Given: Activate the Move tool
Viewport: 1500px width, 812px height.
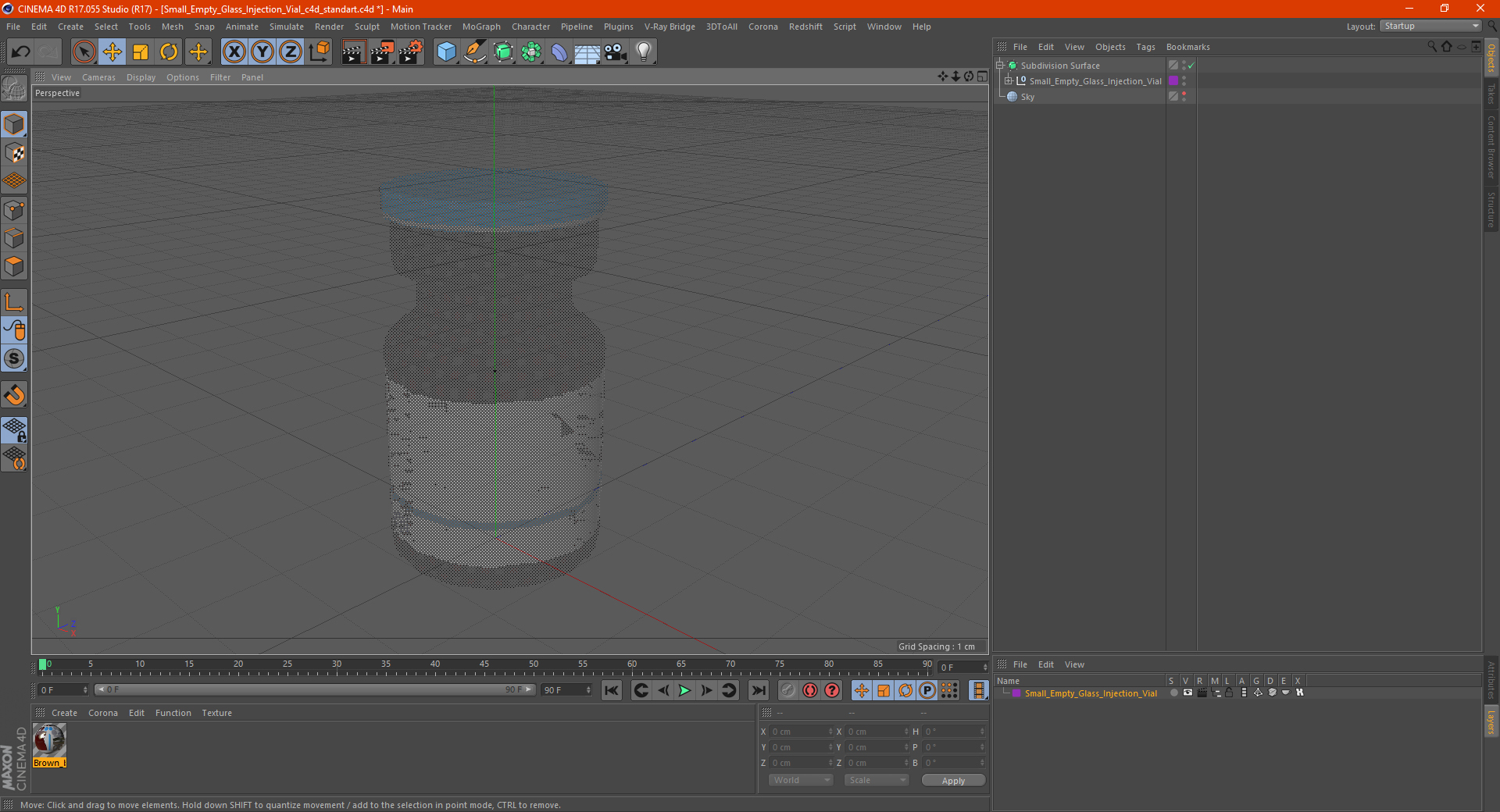Looking at the screenshot, I should pyautogui.click(x=112, y=52).
